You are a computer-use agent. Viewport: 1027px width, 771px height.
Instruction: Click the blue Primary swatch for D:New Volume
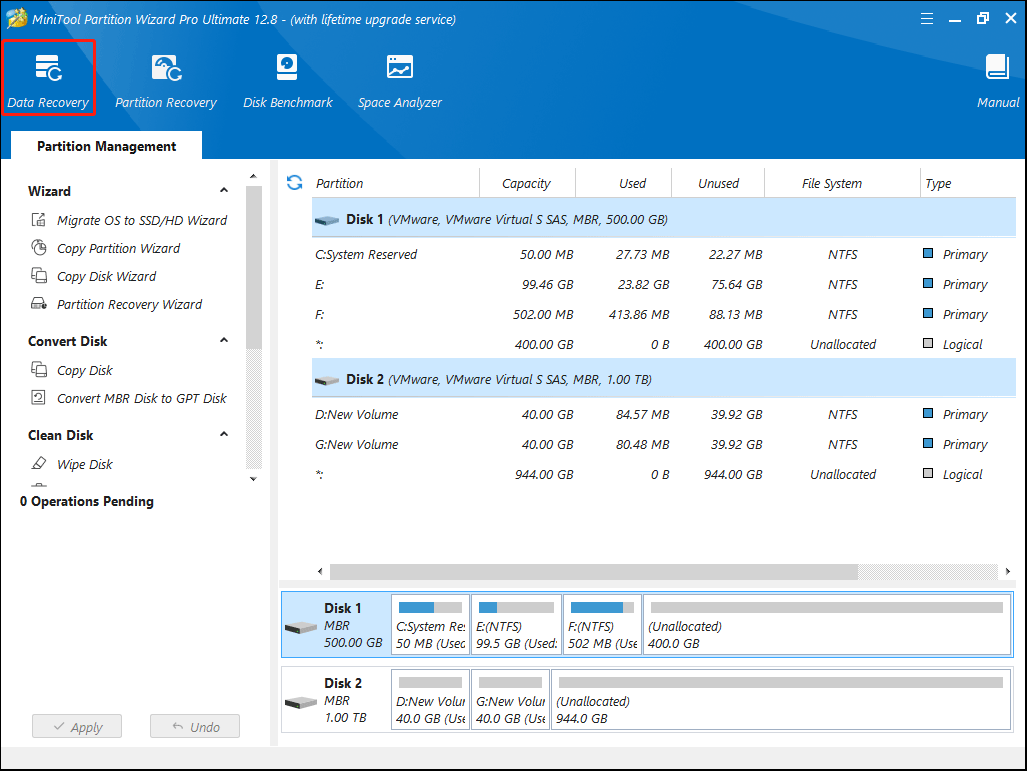(x=927, y=413)
